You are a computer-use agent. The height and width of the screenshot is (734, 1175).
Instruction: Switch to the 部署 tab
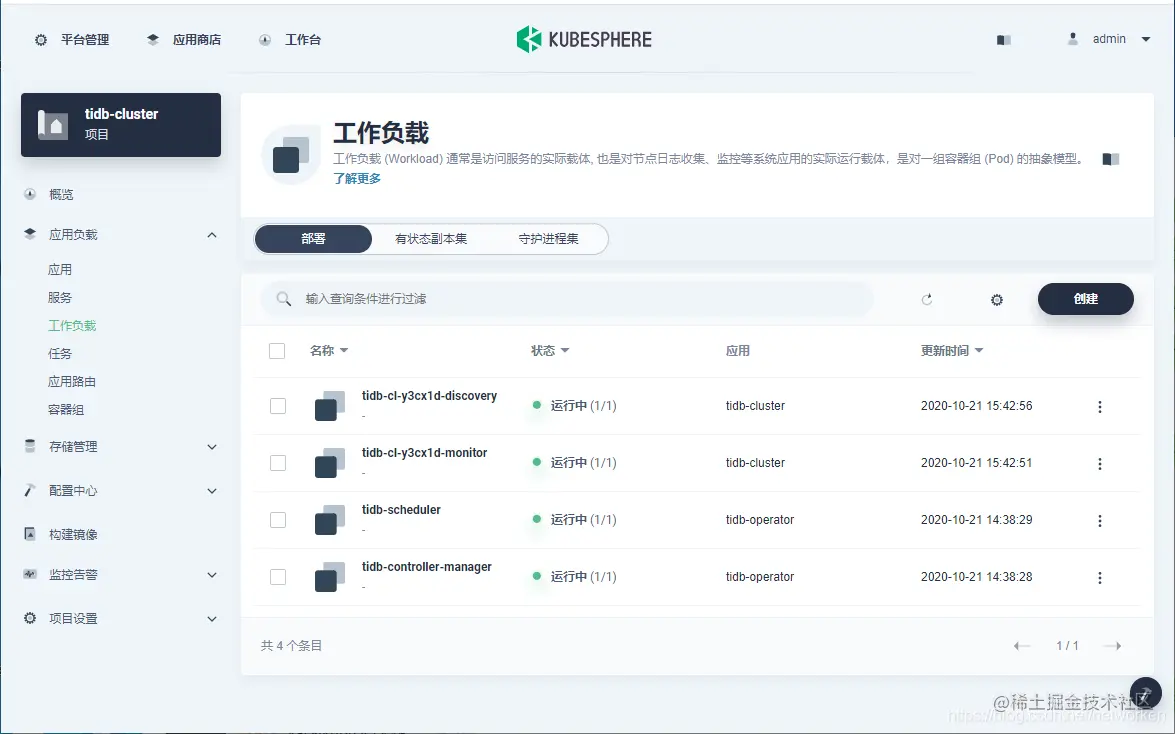pyautogui.click(x=313, y=238)
